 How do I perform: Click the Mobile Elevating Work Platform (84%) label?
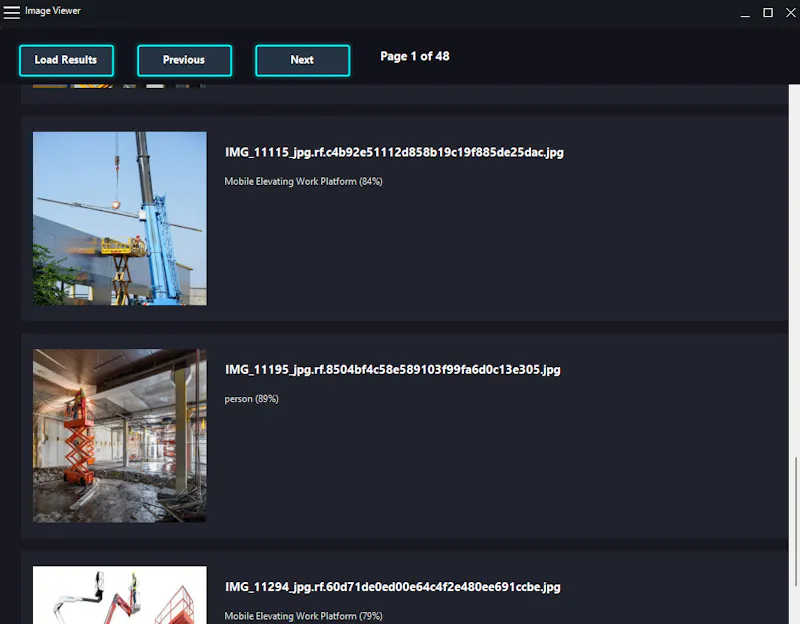click(304, 181)
